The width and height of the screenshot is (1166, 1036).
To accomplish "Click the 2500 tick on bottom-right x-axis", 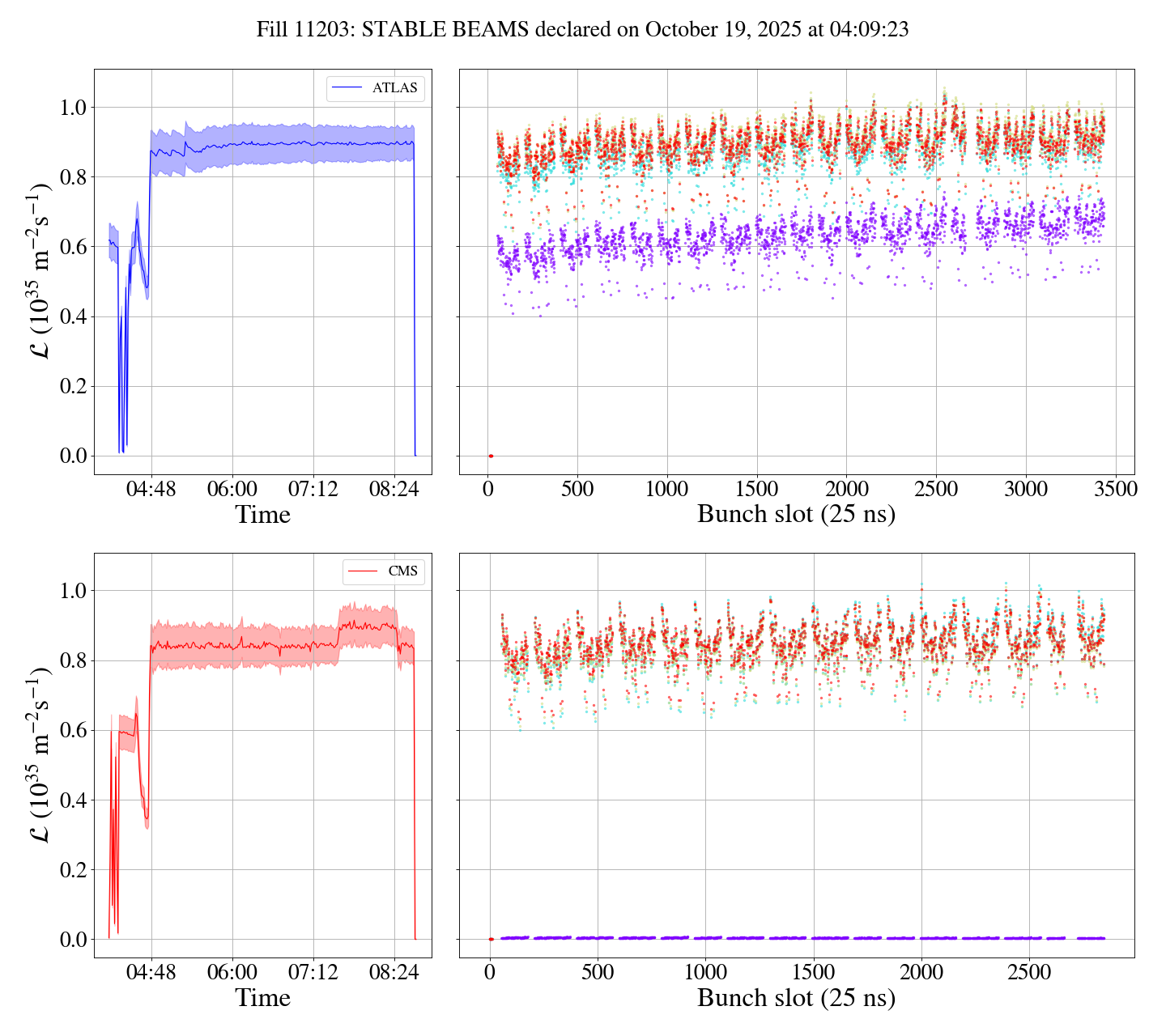I will click(x=1029, y=972).
